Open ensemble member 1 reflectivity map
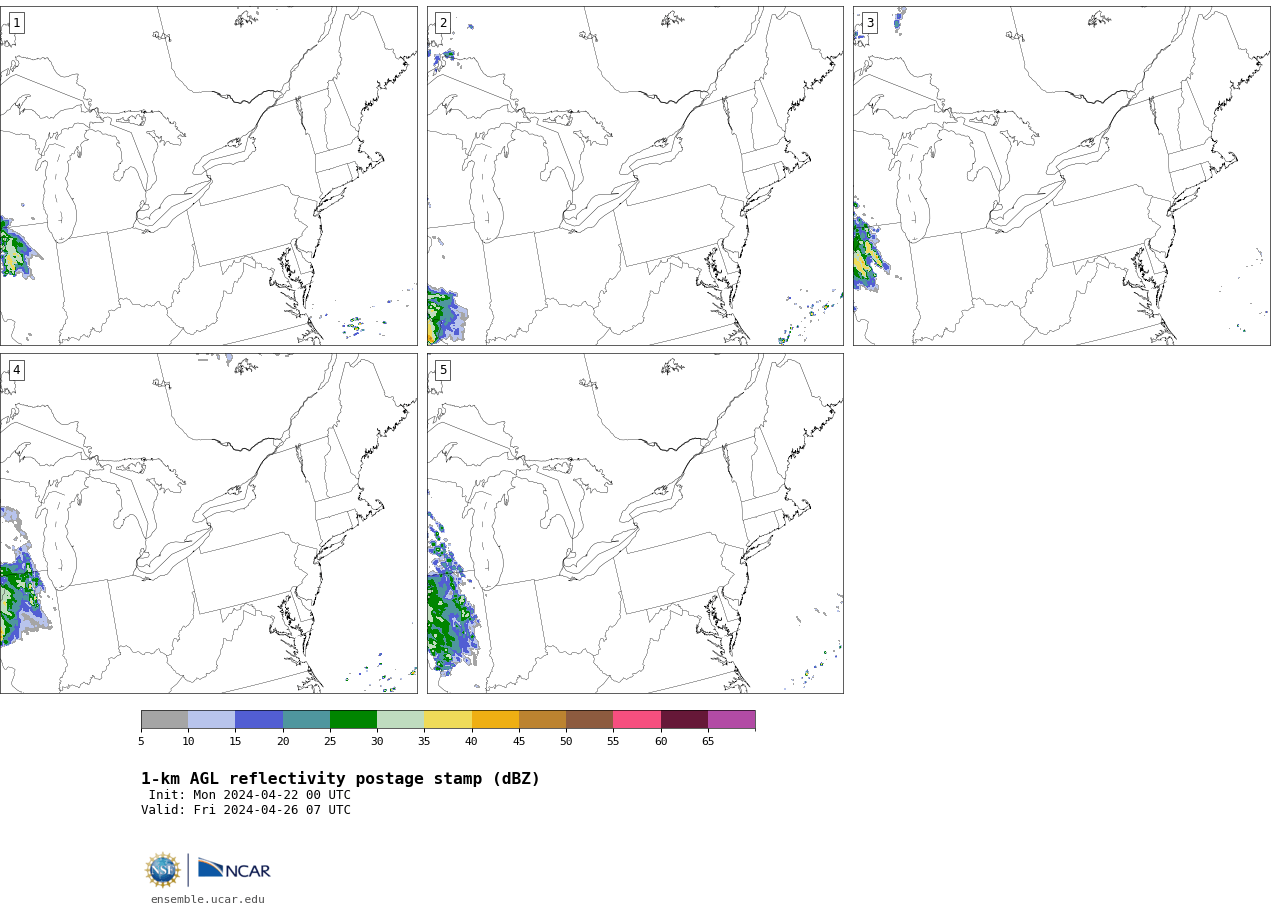 point(208,176)
